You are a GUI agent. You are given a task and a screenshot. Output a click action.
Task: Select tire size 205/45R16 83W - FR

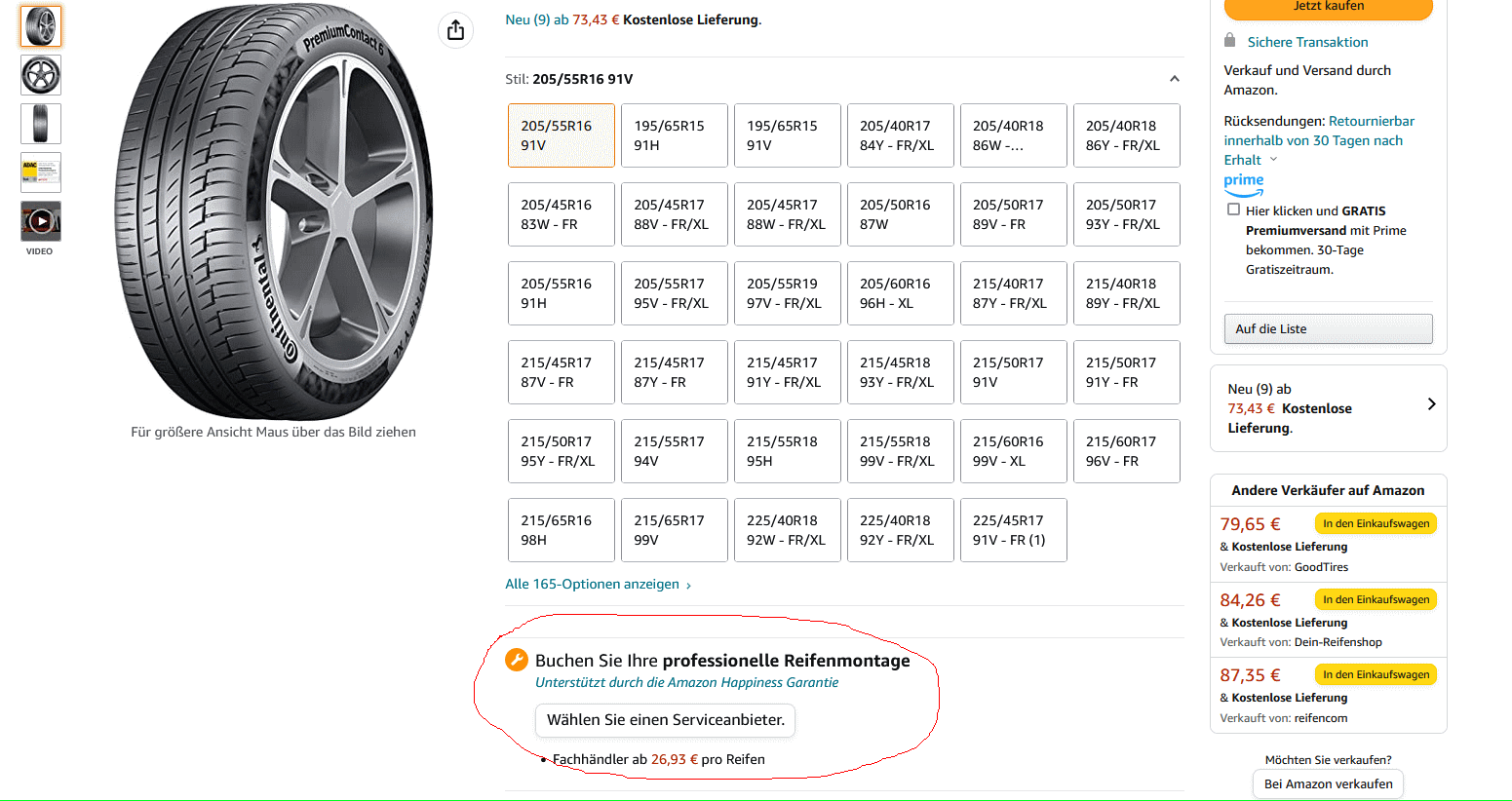[561, 214]
